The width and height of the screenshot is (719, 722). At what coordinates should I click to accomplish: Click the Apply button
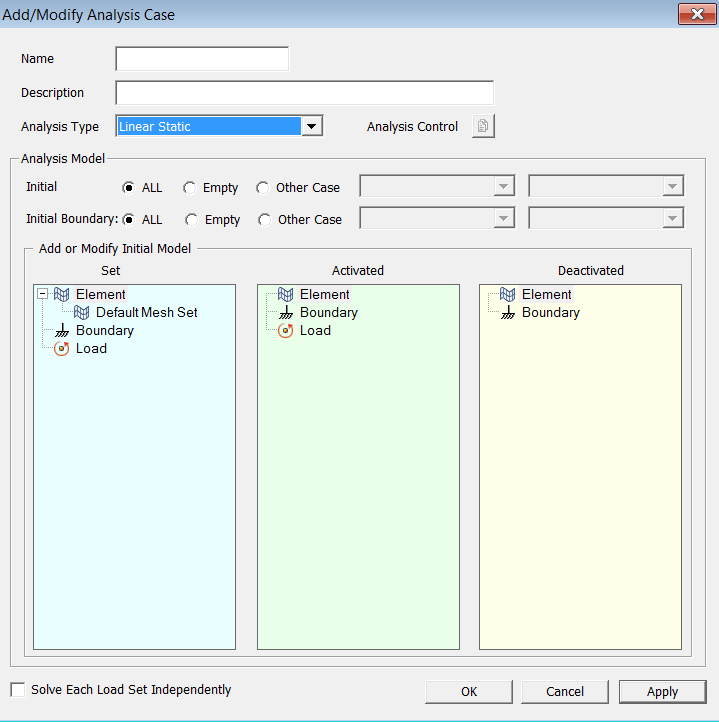(x=662, y=692)
